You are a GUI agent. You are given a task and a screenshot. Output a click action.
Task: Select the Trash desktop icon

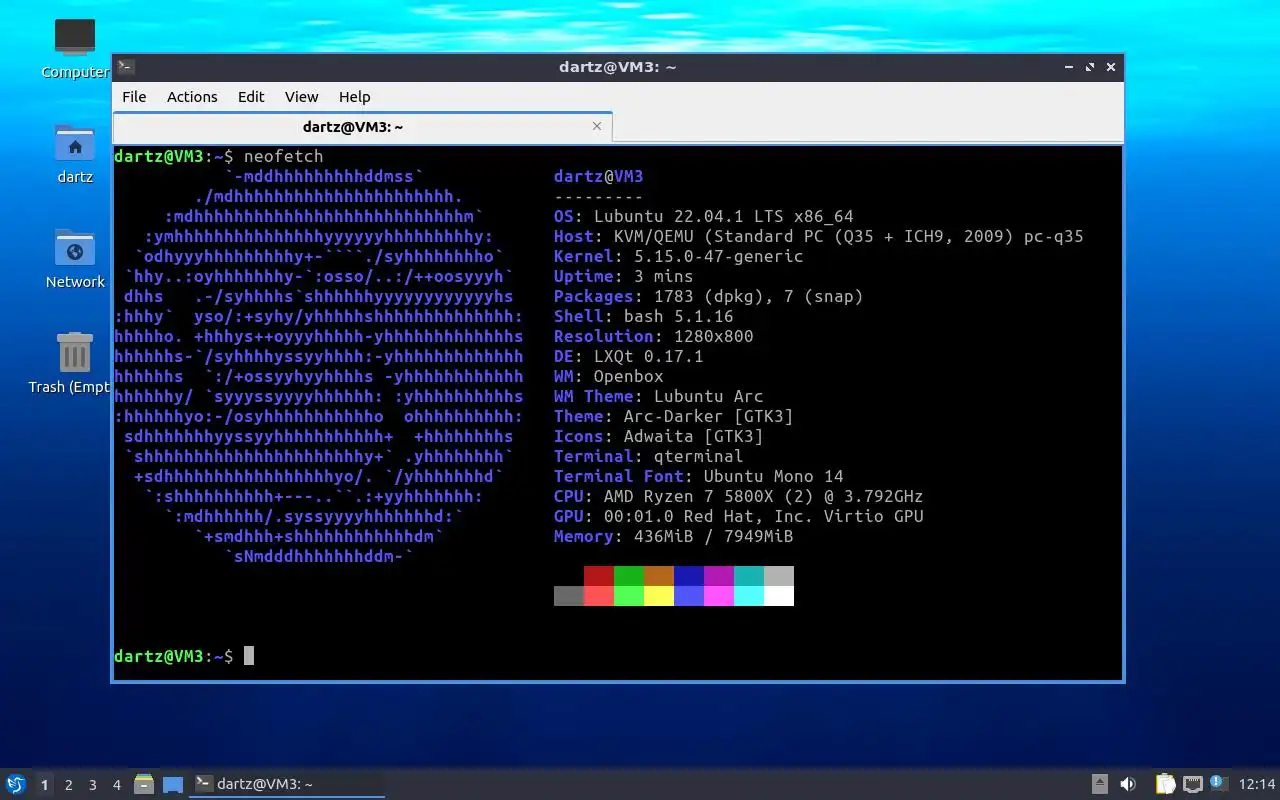[70, 363]
